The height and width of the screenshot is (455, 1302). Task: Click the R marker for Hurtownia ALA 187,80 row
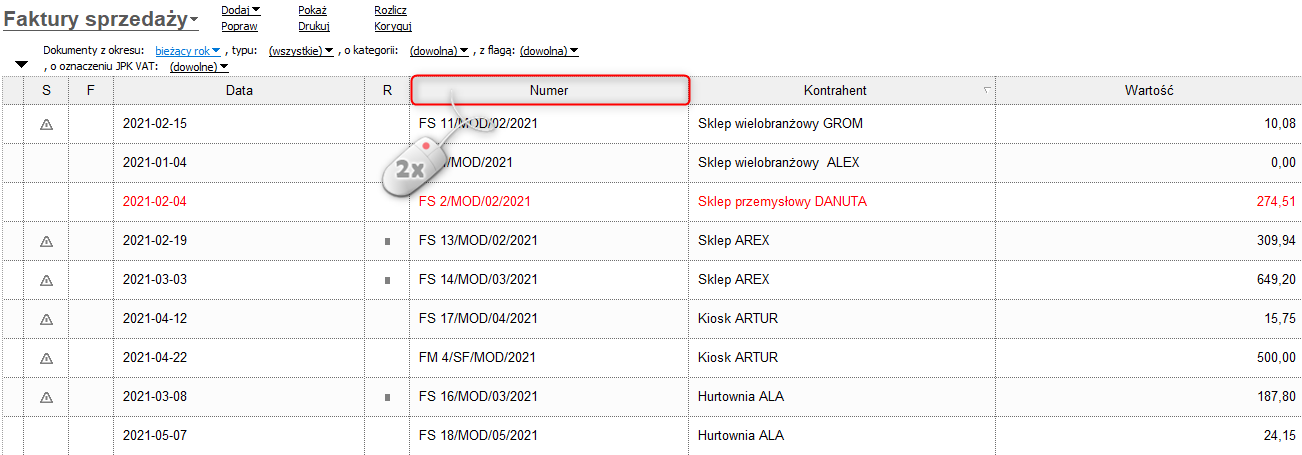387,397
